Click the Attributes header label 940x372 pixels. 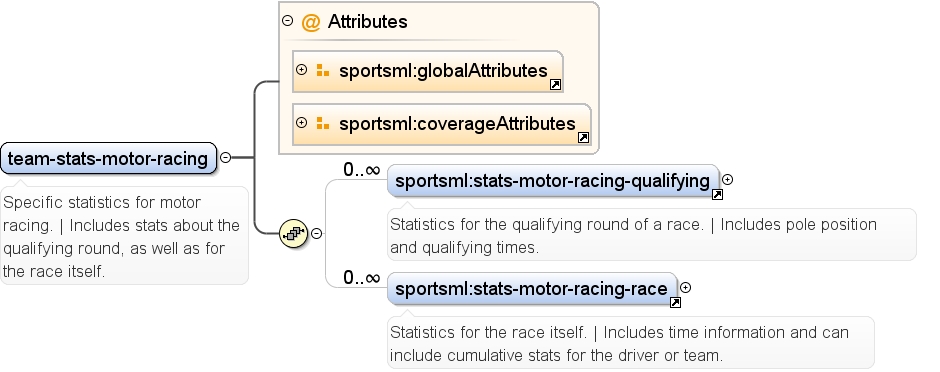coord(367,22)
